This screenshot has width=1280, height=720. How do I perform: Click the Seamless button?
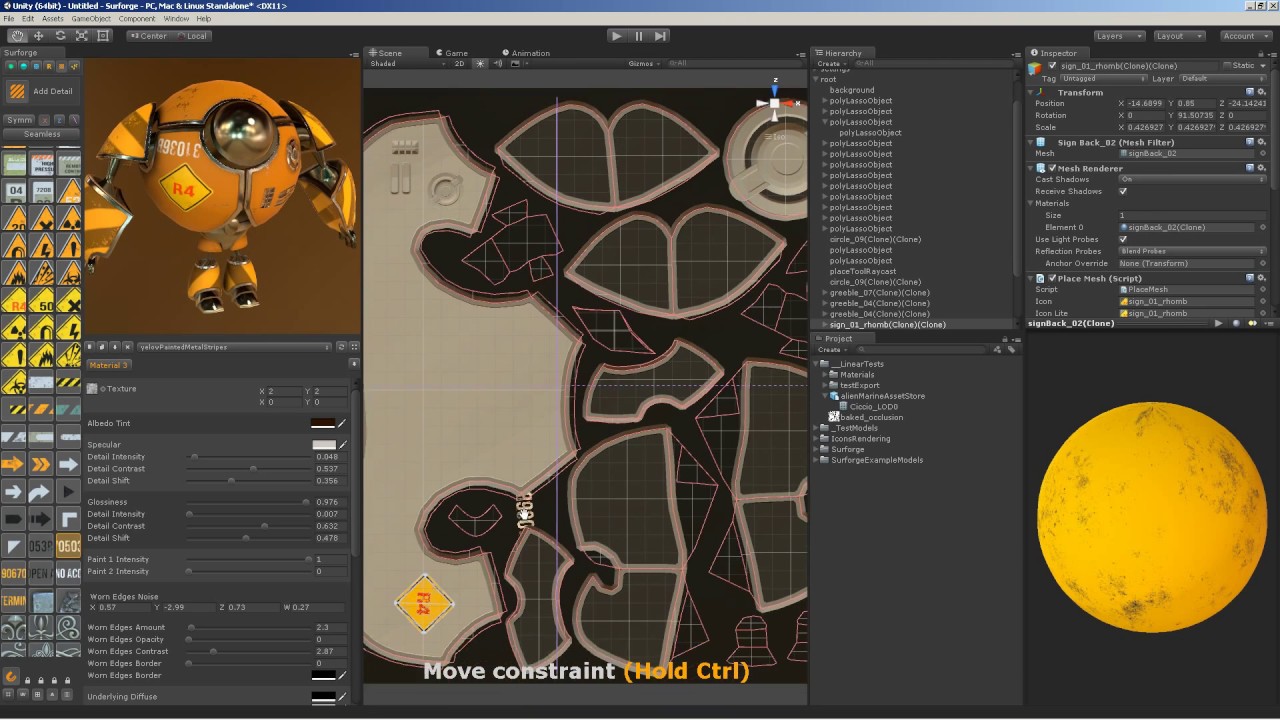coord(42,134)
